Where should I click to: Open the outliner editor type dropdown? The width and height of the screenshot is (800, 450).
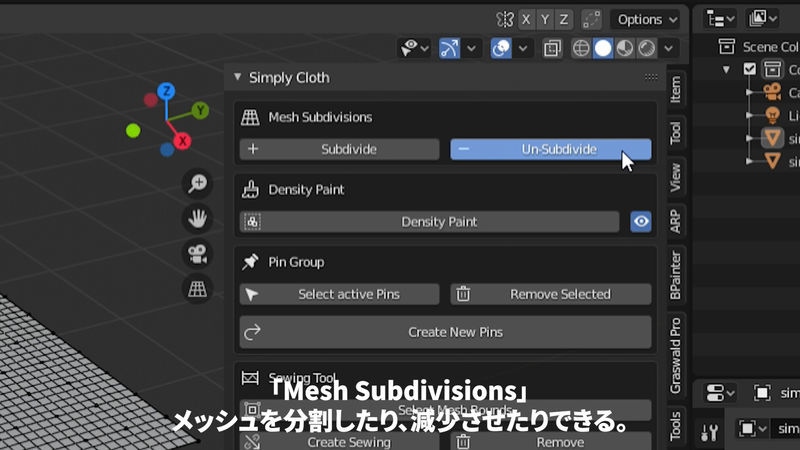pyautogui.click(x=720, y=19)
